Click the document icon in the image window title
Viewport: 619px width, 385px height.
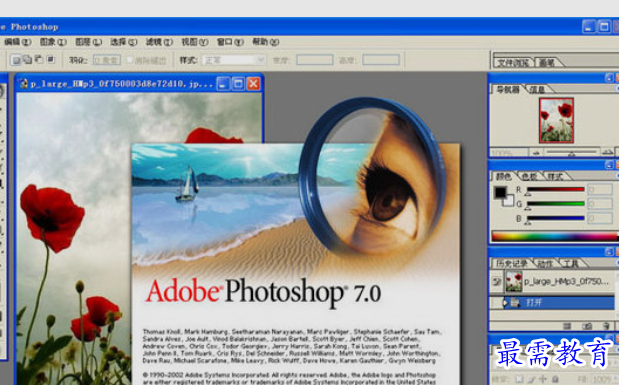tap(24, 83)
